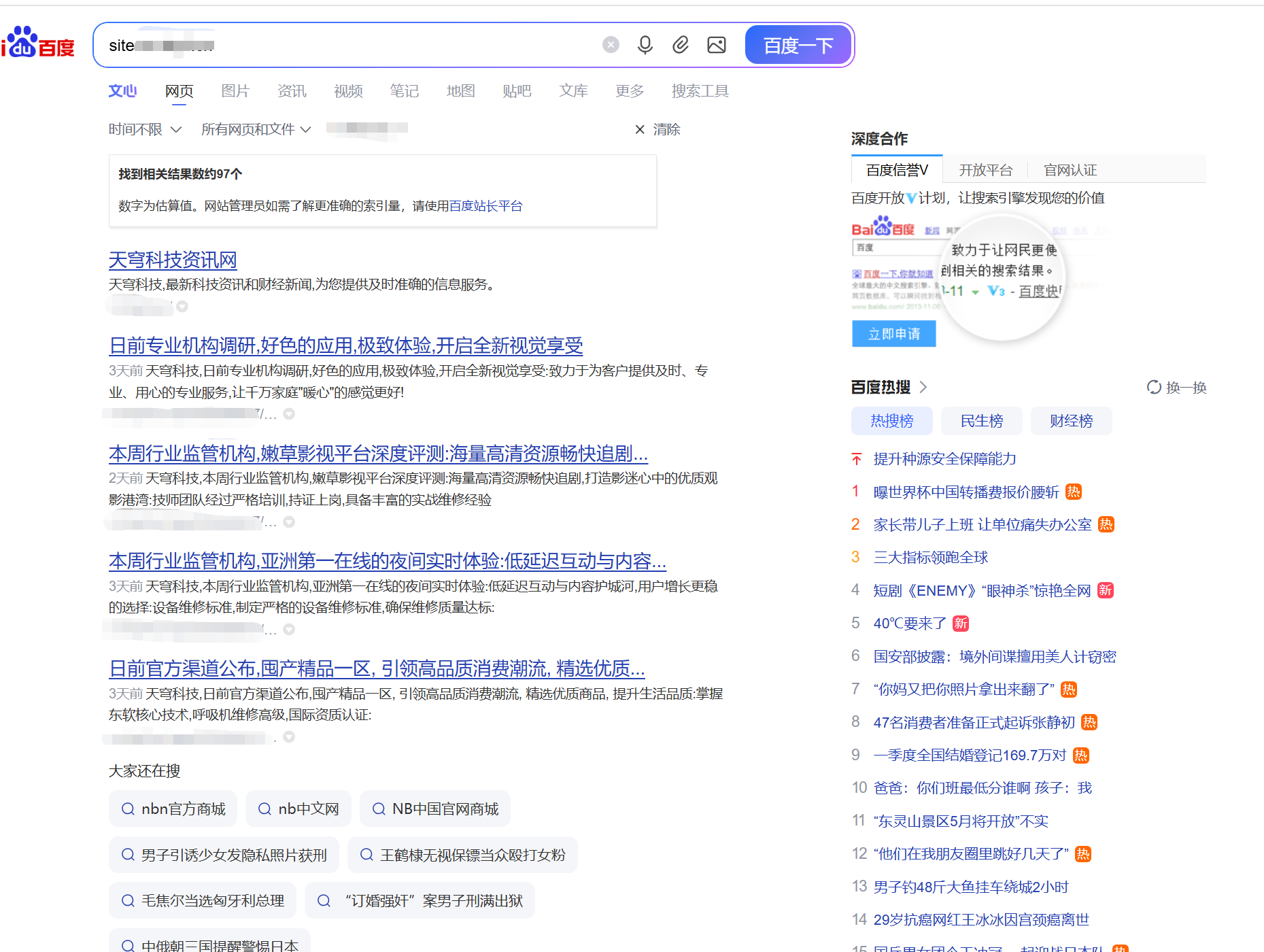Click the arrow icon under 嫩草影视平台 result
The image size is (1264, 952).
coord(289,522)
